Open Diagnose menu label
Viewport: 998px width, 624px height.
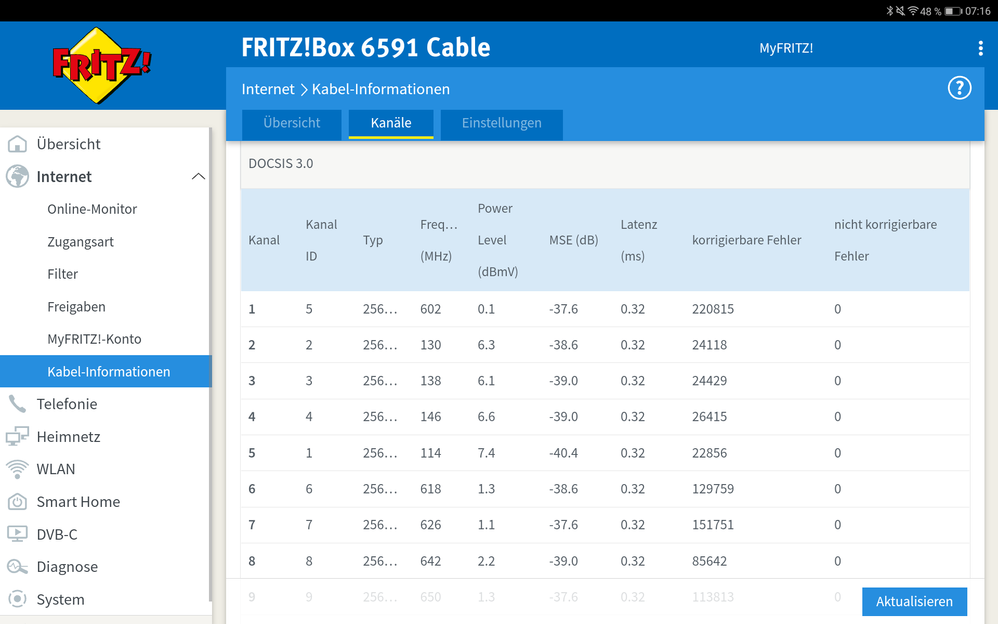pyautogui.click(x=67, y=567)
